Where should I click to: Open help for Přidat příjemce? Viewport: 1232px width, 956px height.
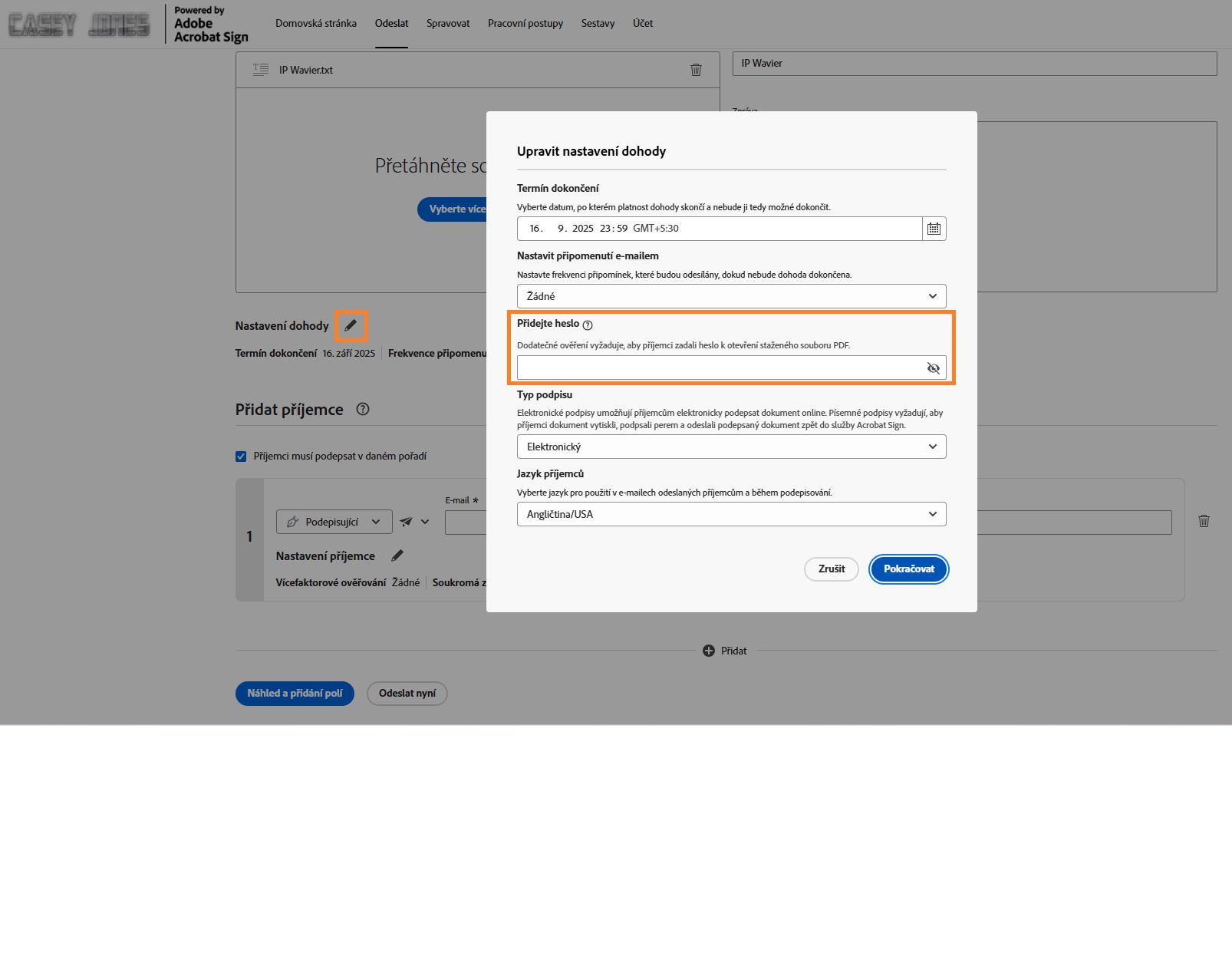pos(363,410)
